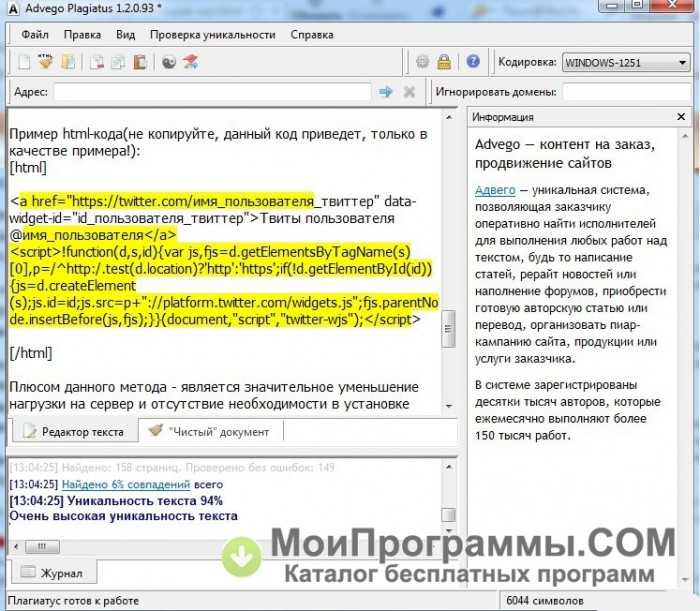Follow the Адвего link in Информация panel
This screenshot has height=611, width=700.
click(495, 190)
